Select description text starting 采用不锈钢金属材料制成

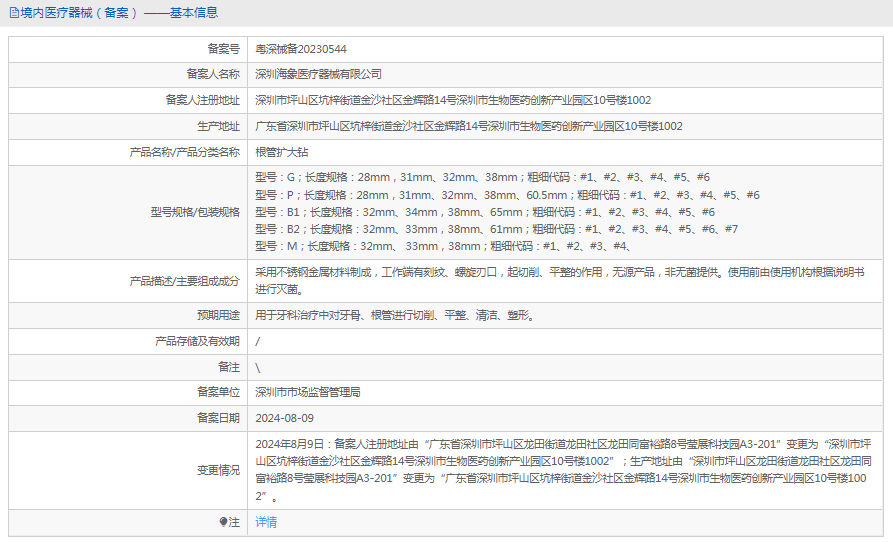[x=560, y=281]
